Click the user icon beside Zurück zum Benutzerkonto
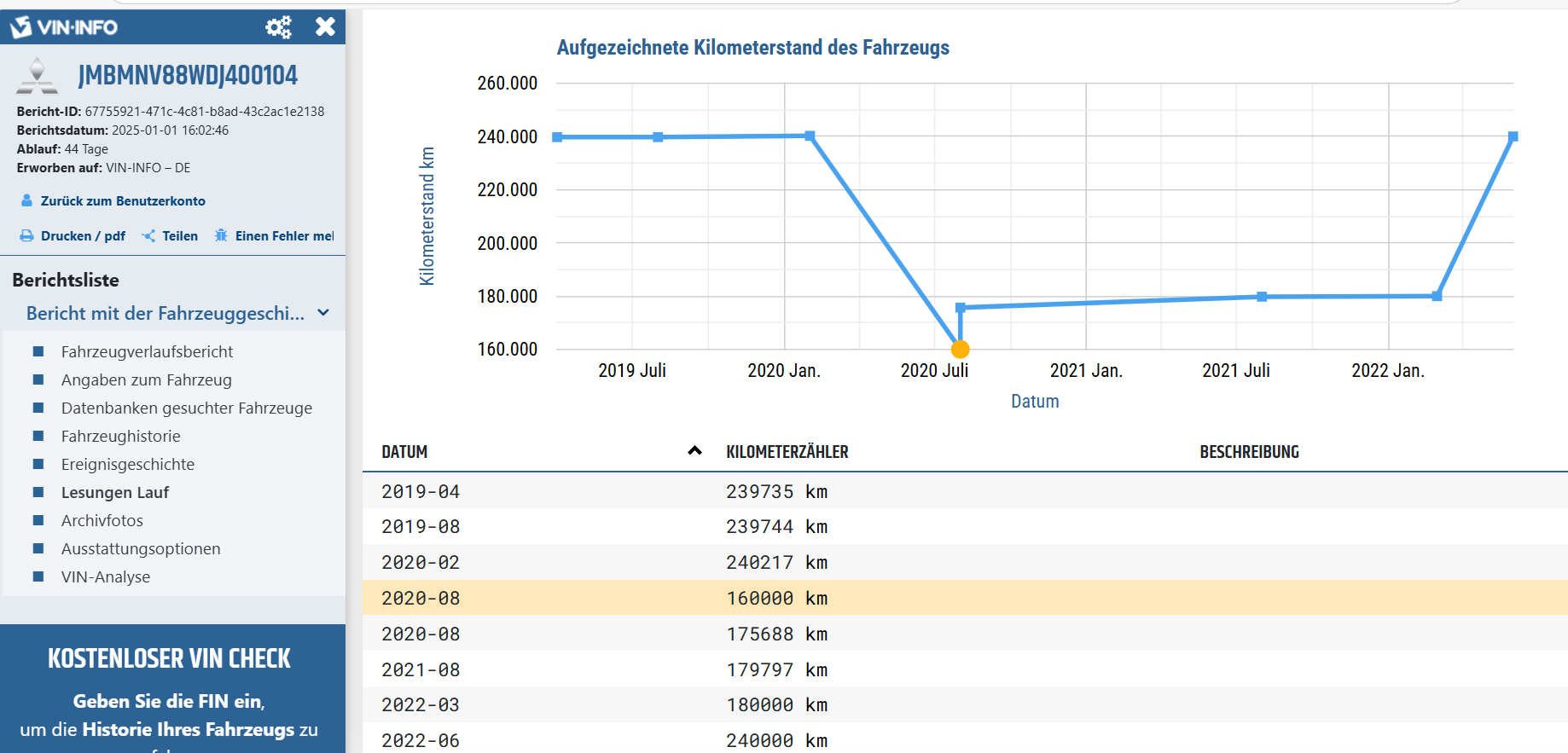The width and height of the screenshot is (1568, 753). pos(26,200)
